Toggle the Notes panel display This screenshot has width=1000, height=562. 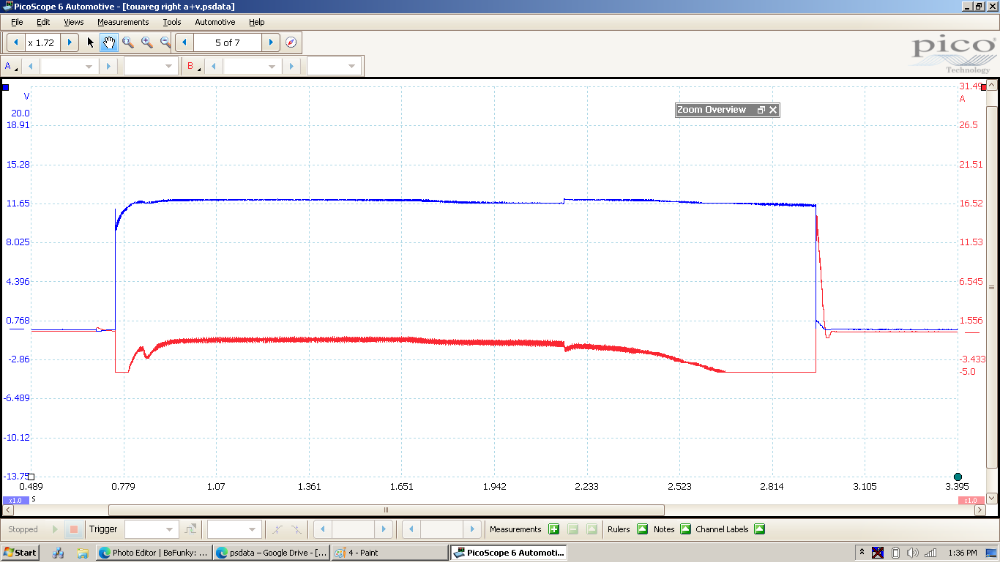685,529
